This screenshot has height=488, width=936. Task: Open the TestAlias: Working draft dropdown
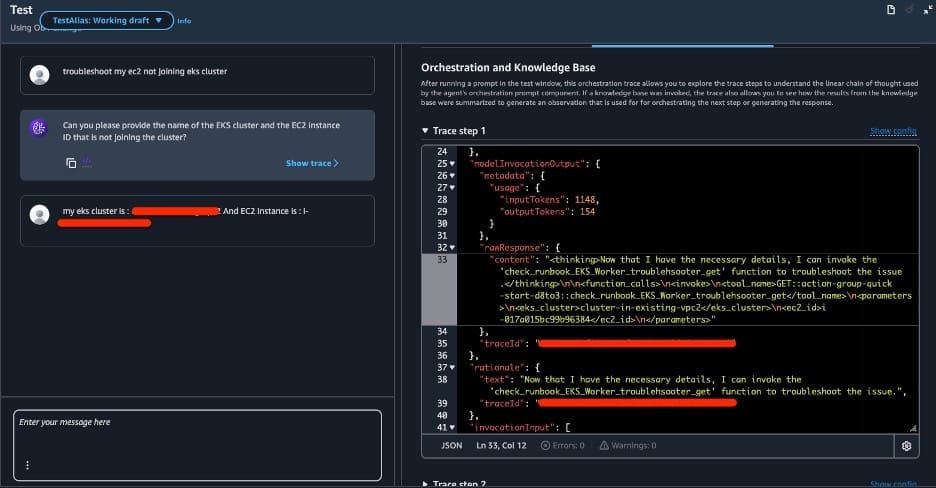[106, 20]
